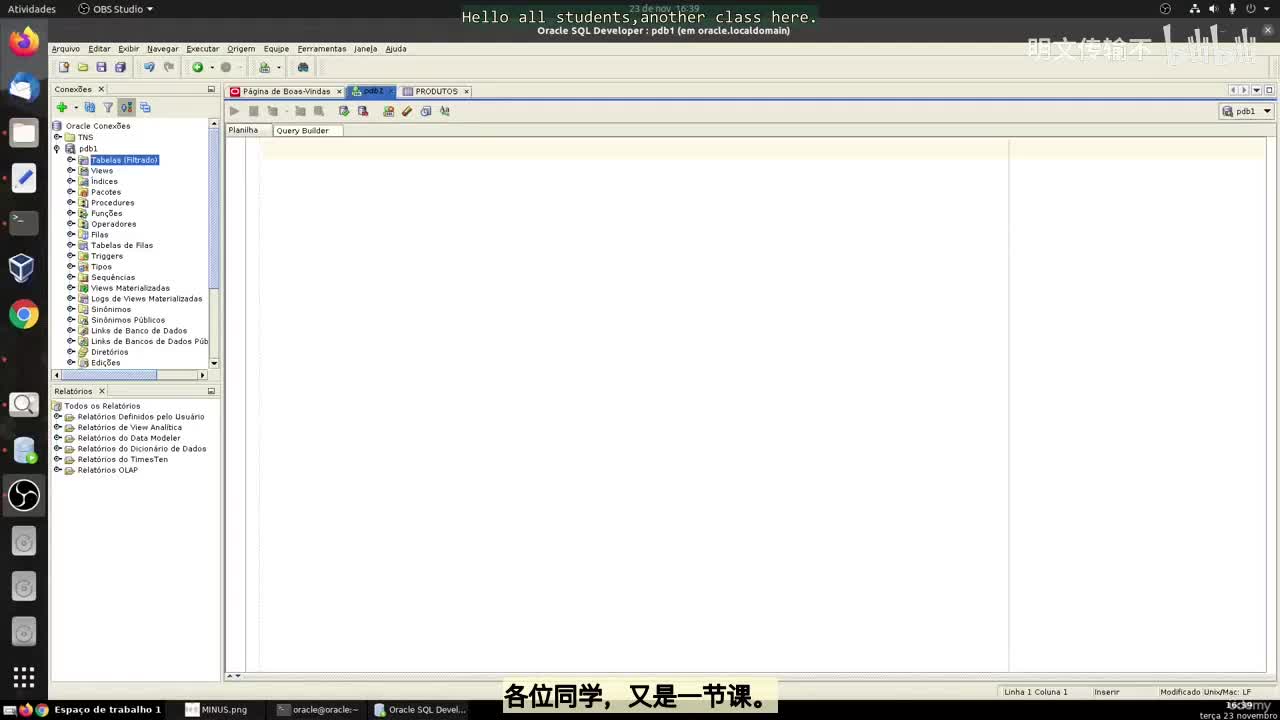
Task: Select Relatórios OLAP in reports tree
Action: [108, 470]
